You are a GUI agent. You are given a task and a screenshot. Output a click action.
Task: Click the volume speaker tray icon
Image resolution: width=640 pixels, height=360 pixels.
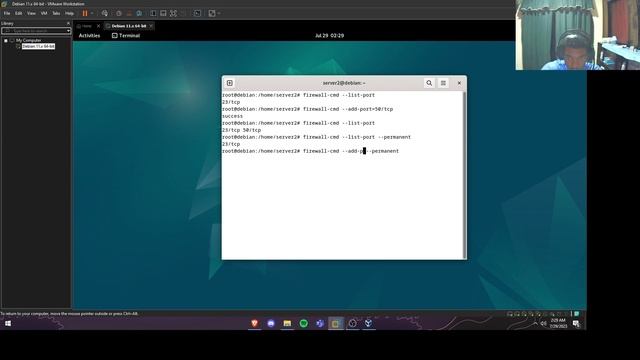(x=544, y=324)
